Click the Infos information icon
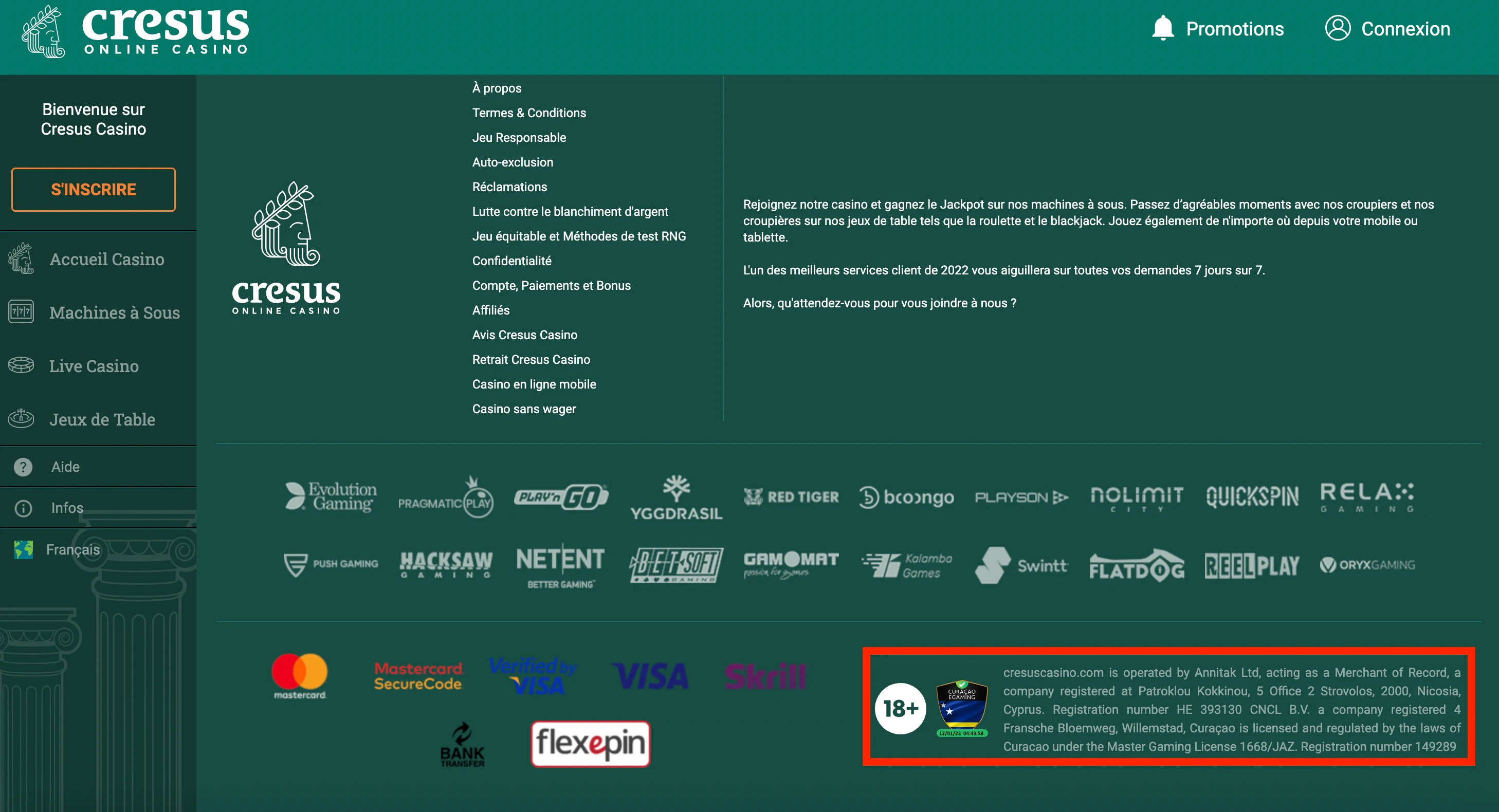The height and width of the screenshot is (812, 1499). point(23,508)
